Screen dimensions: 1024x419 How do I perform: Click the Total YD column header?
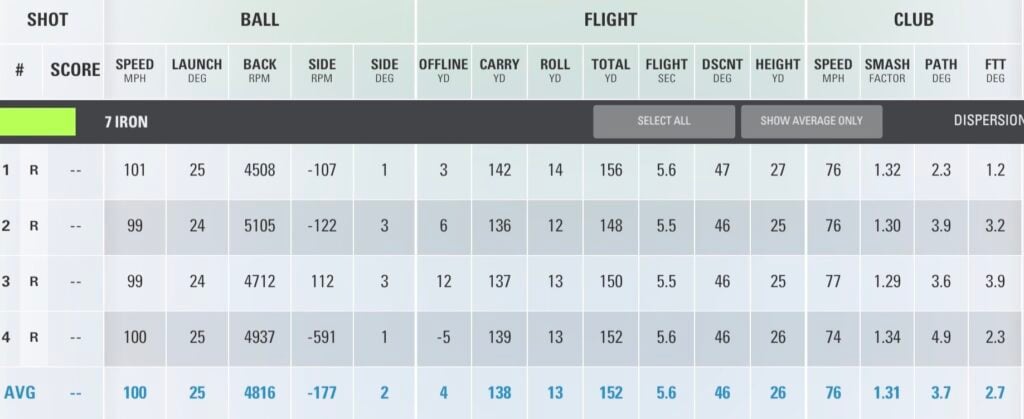[x=610, y=70]
